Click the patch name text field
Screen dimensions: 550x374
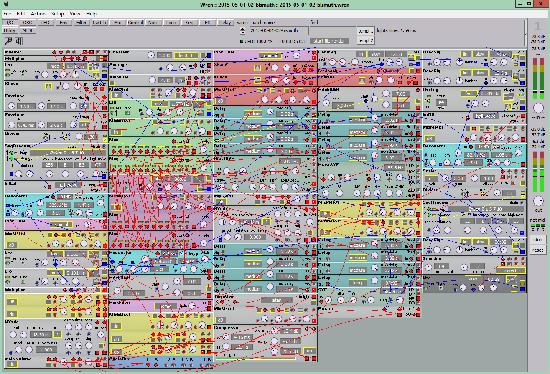pos(279,31)
